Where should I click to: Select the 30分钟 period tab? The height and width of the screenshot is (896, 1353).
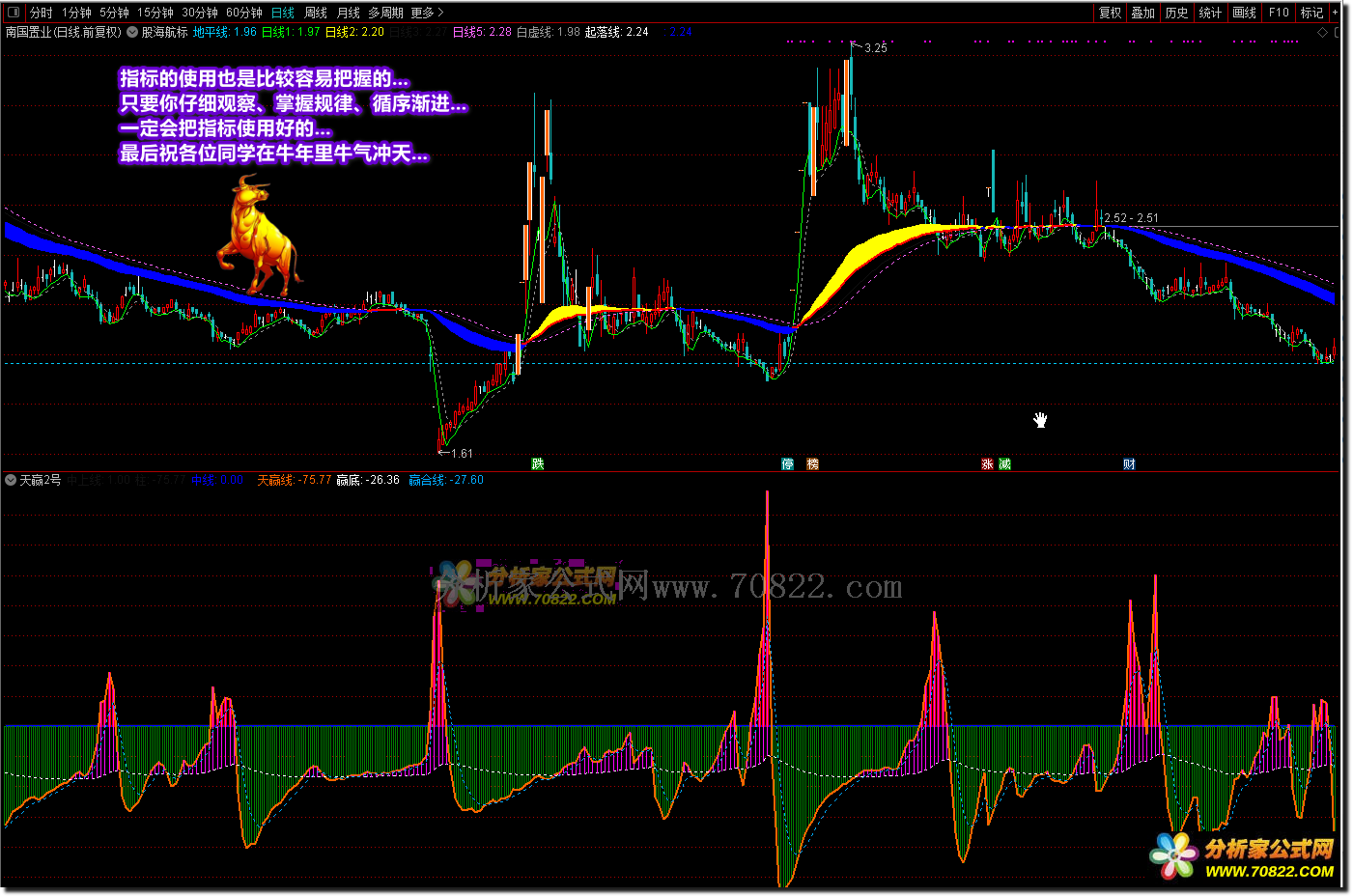tap(200, 13)
